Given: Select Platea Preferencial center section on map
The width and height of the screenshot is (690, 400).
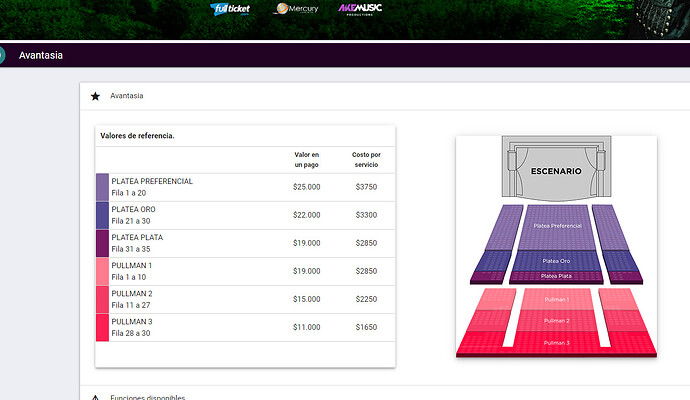Looking at the screenshot, I should [x=557, y=227].
